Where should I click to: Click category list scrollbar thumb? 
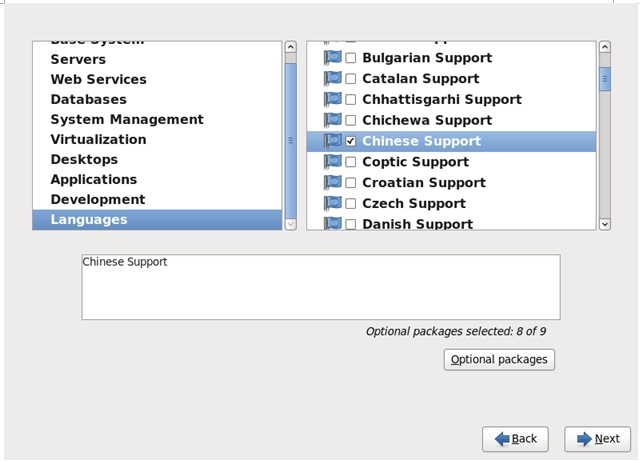pos(291,141)
